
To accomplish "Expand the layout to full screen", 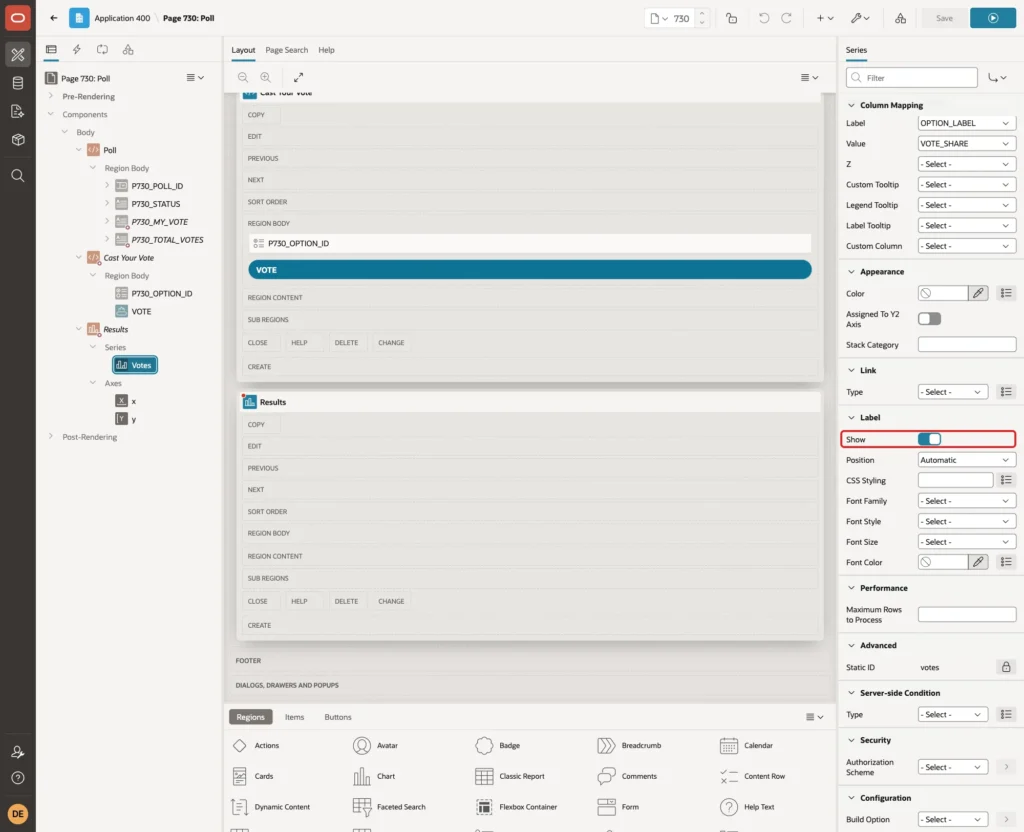I will point(298,77).
